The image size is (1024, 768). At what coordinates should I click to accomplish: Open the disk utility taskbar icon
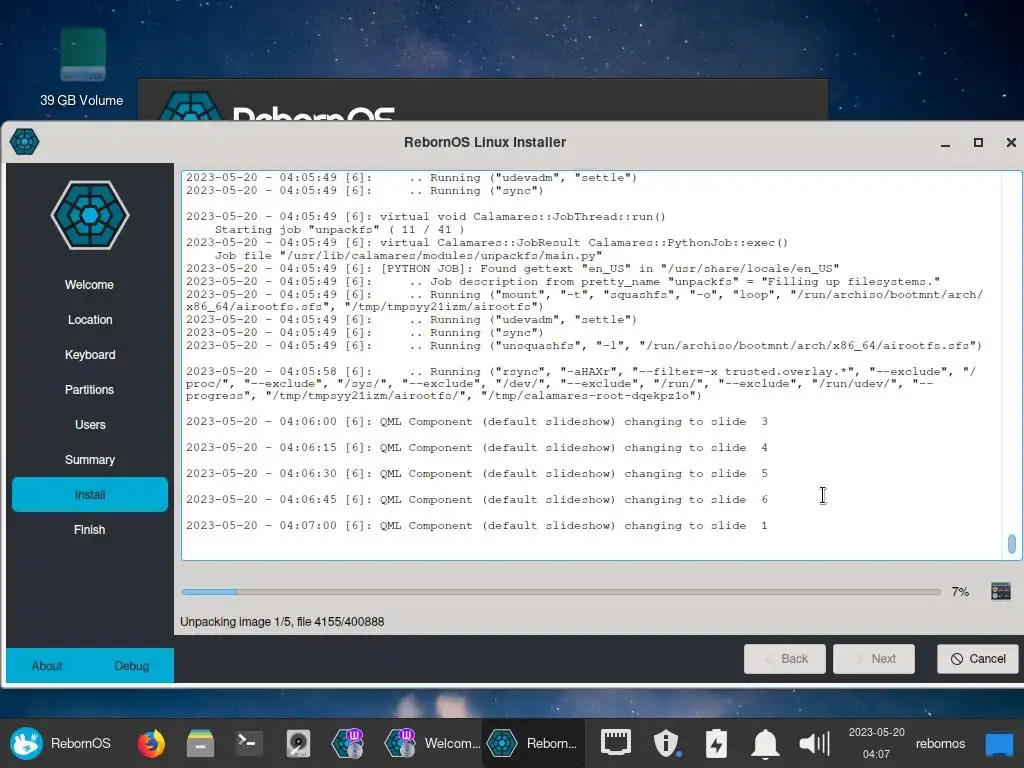[298, 743]
